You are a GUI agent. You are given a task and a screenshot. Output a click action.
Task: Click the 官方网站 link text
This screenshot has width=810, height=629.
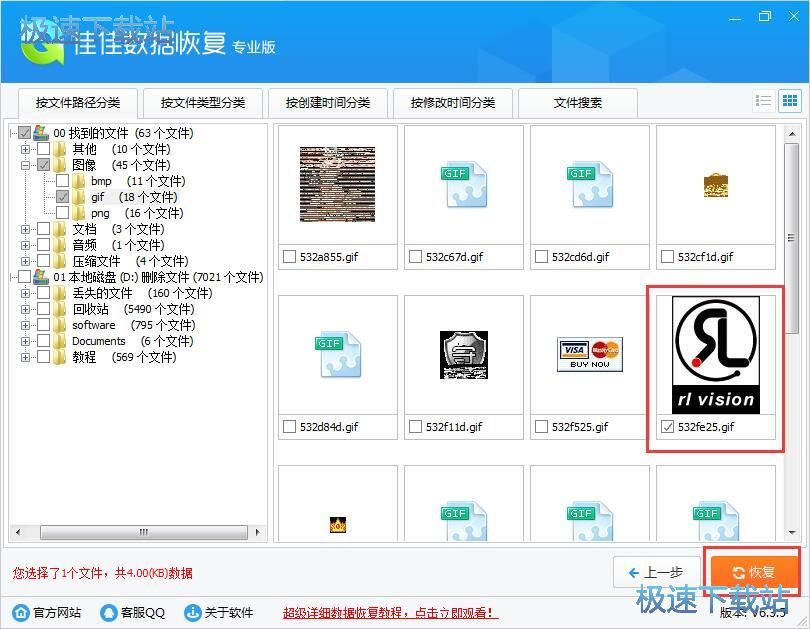tap(57, 613)
